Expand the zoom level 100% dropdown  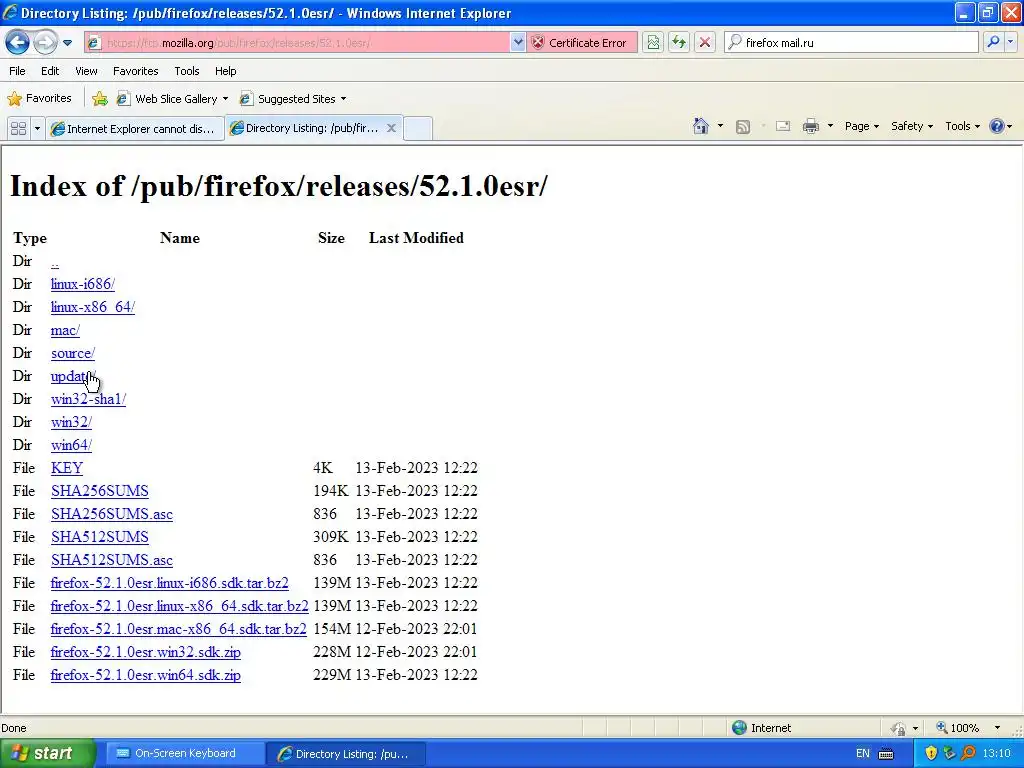997,728
